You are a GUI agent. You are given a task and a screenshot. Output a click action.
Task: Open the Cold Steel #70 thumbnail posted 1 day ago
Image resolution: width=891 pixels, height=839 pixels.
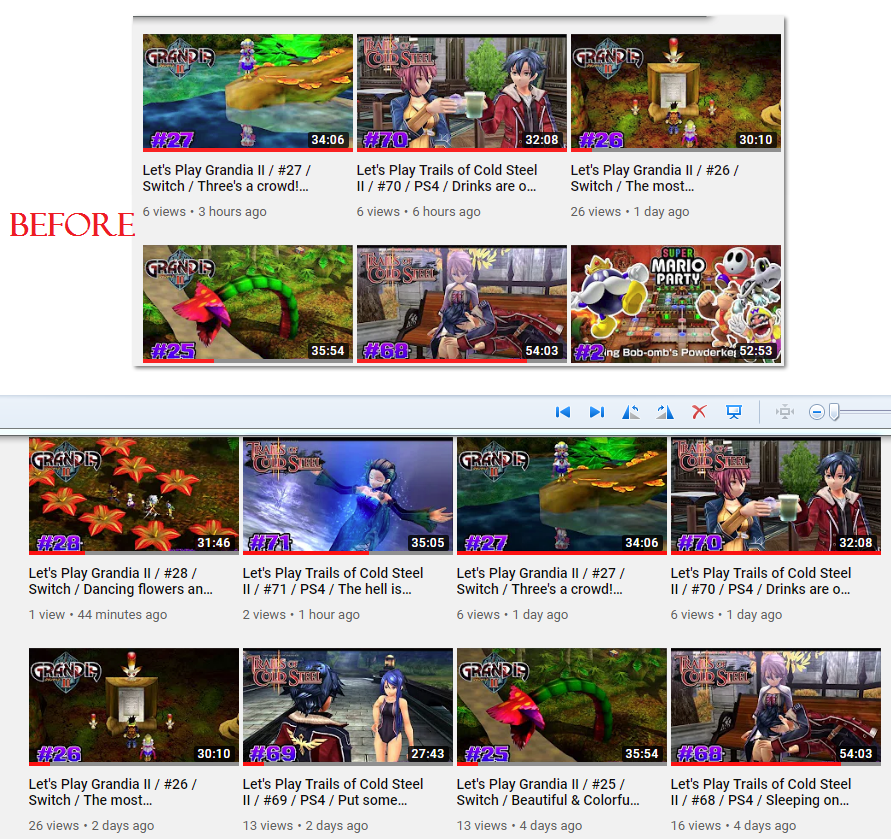pos(776,495)
